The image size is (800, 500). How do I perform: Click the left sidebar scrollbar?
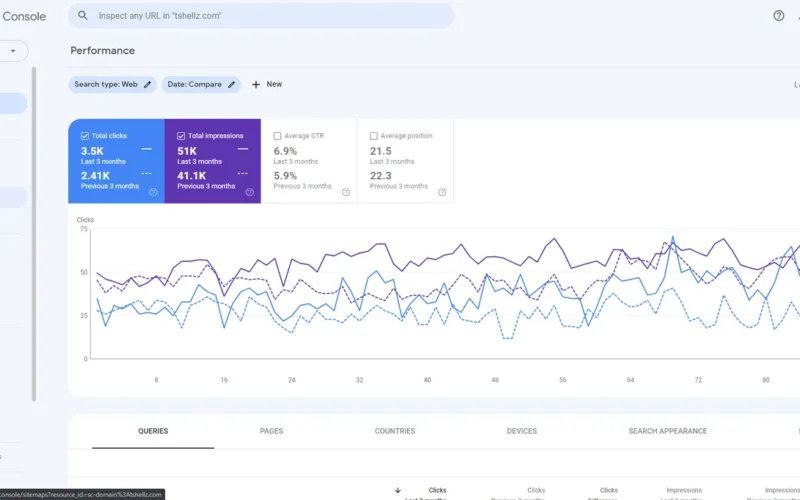(x=34, y=234)
